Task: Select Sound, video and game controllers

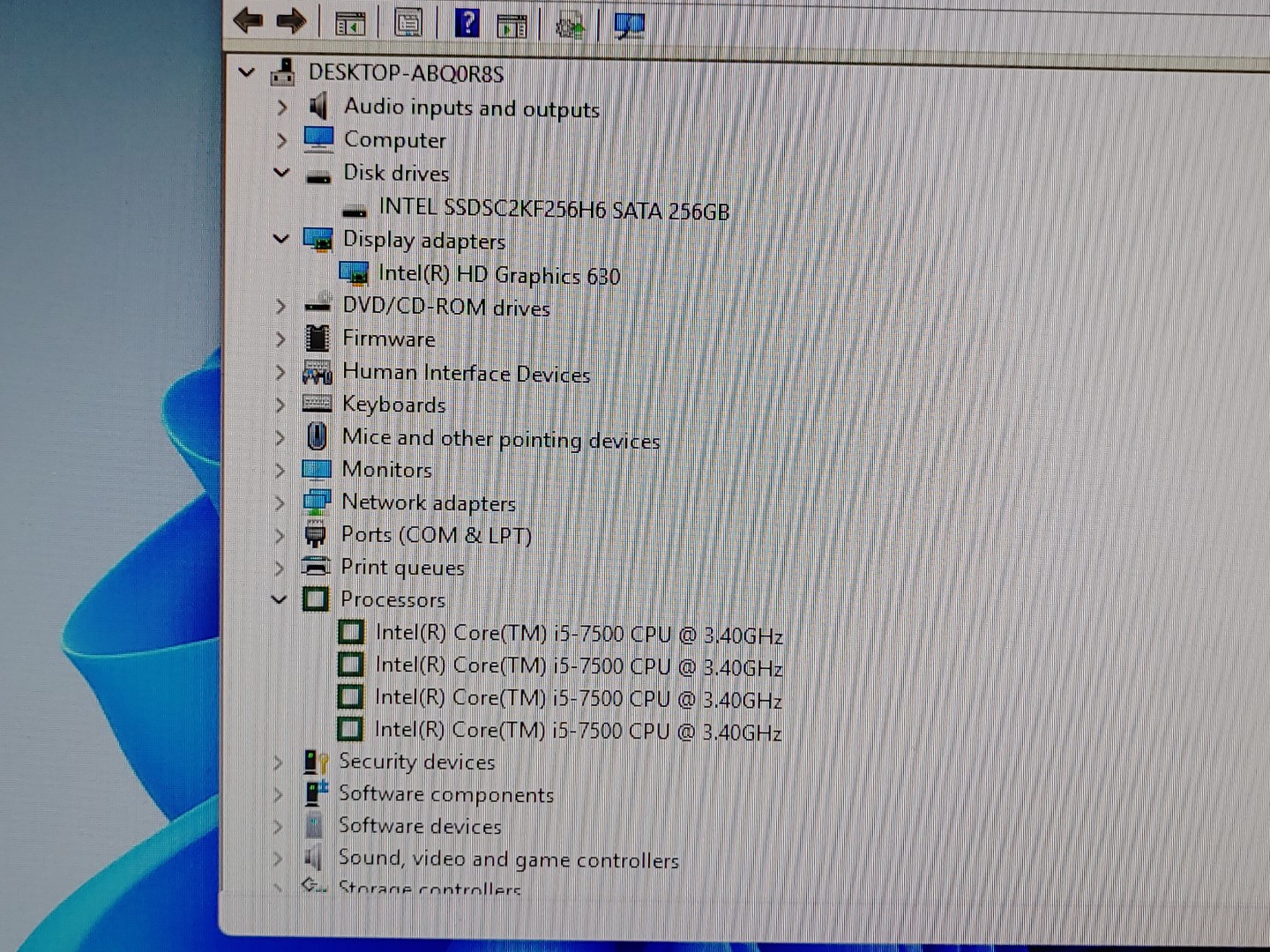Action: [x=508, y=858]
